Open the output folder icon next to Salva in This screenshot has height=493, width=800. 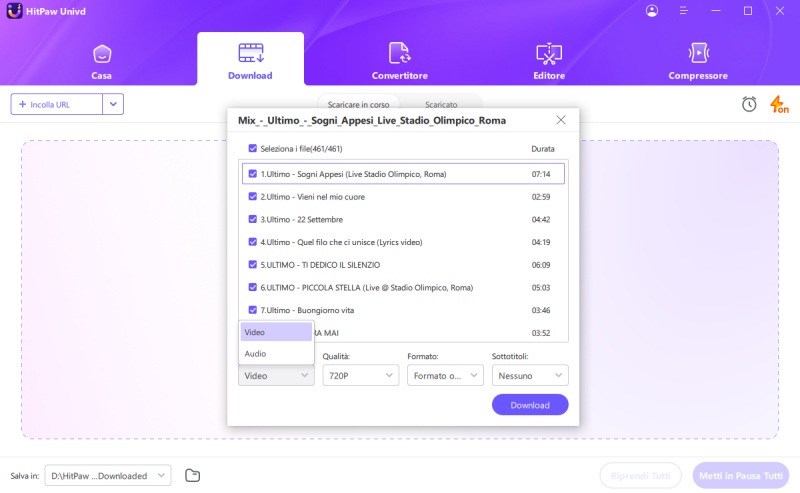192,475
